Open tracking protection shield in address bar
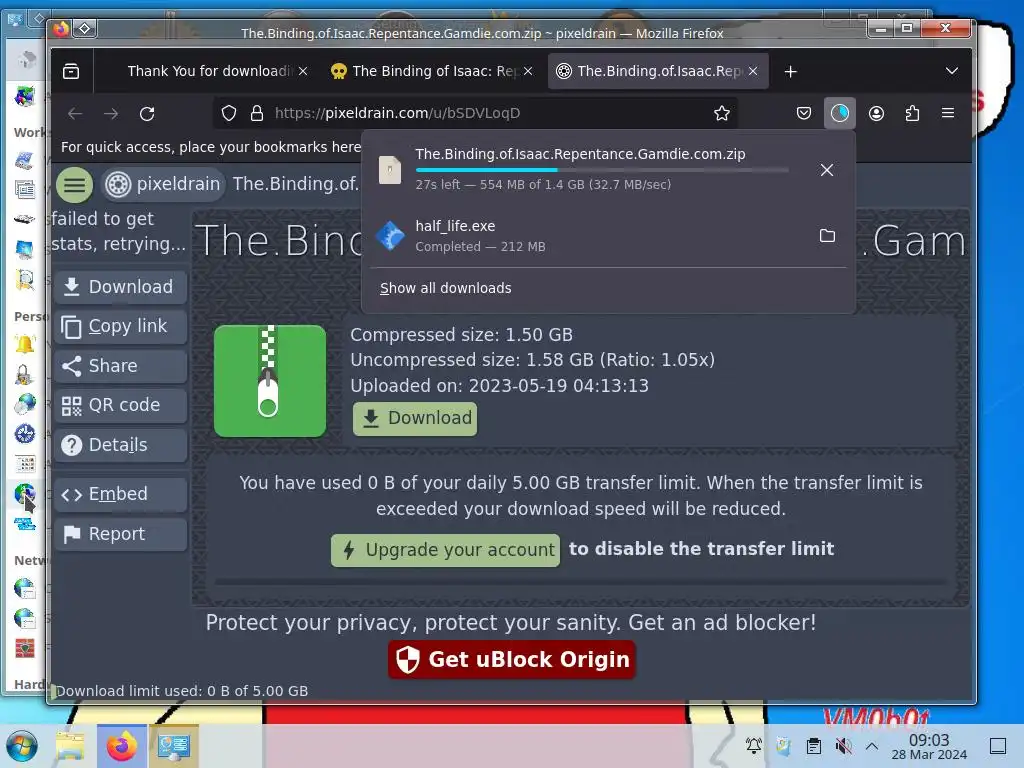This screenshot has width=1024, height=768. (229, 113)
